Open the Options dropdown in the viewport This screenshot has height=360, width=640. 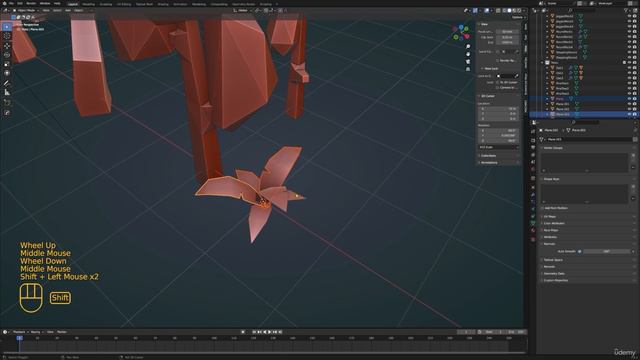click(x=517, y=17)
